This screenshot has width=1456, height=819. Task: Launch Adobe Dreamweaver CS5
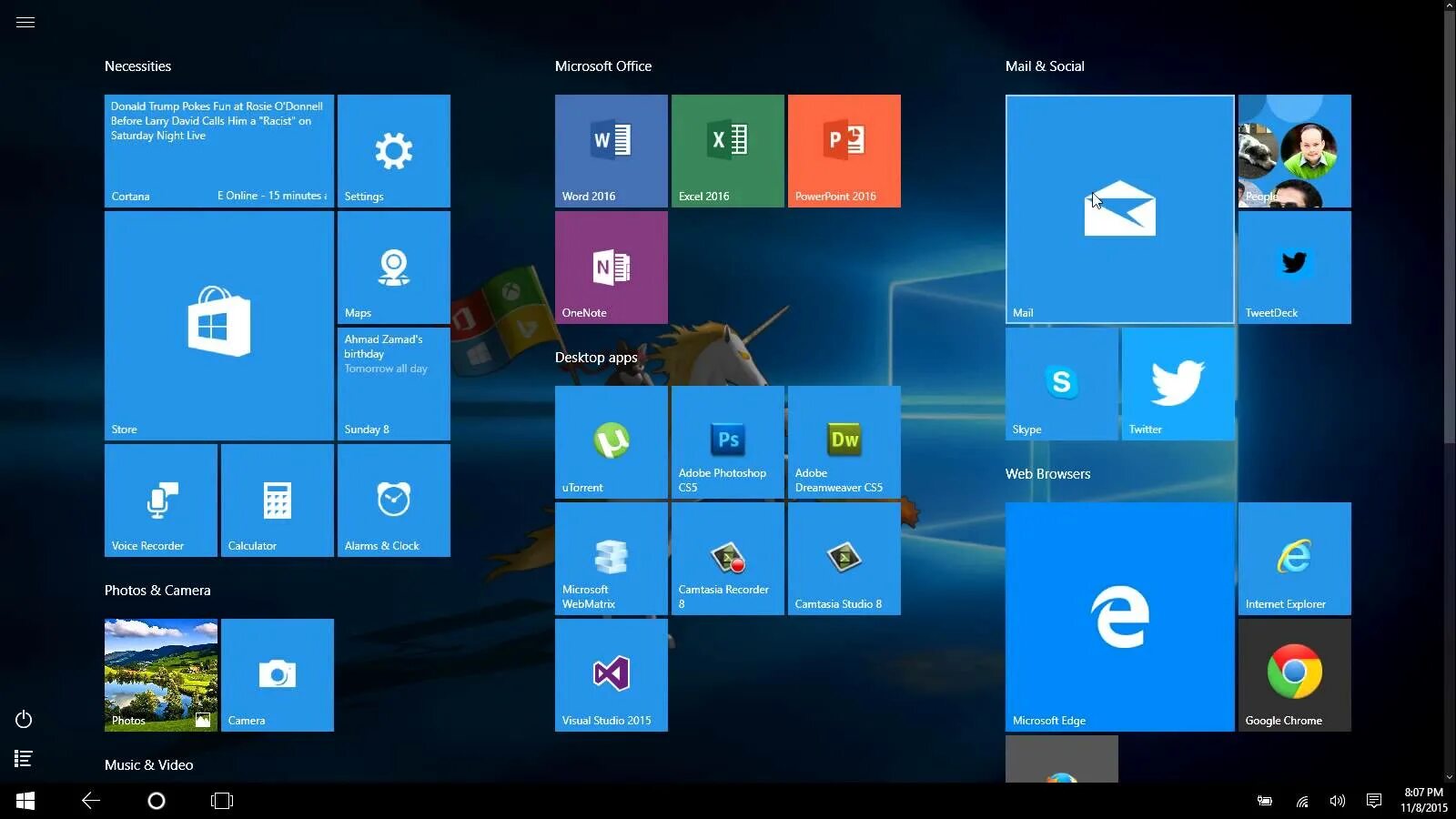click(844, 442)
